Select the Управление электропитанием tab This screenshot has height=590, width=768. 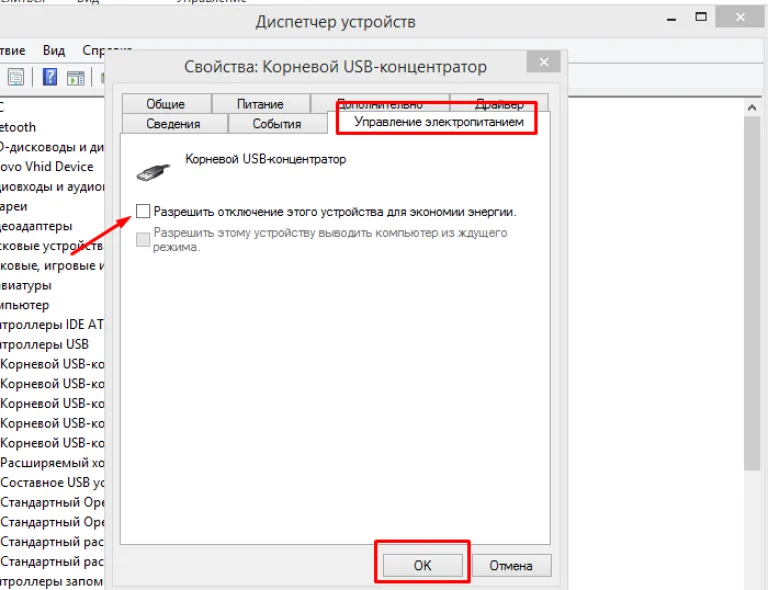(x=439, y=121)
